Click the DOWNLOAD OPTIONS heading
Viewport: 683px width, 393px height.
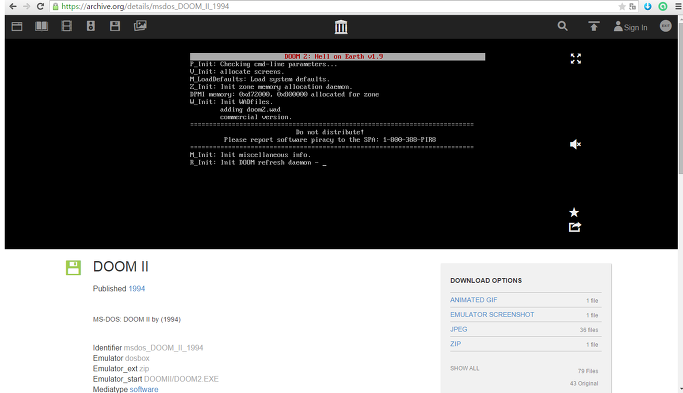point(486,281)
